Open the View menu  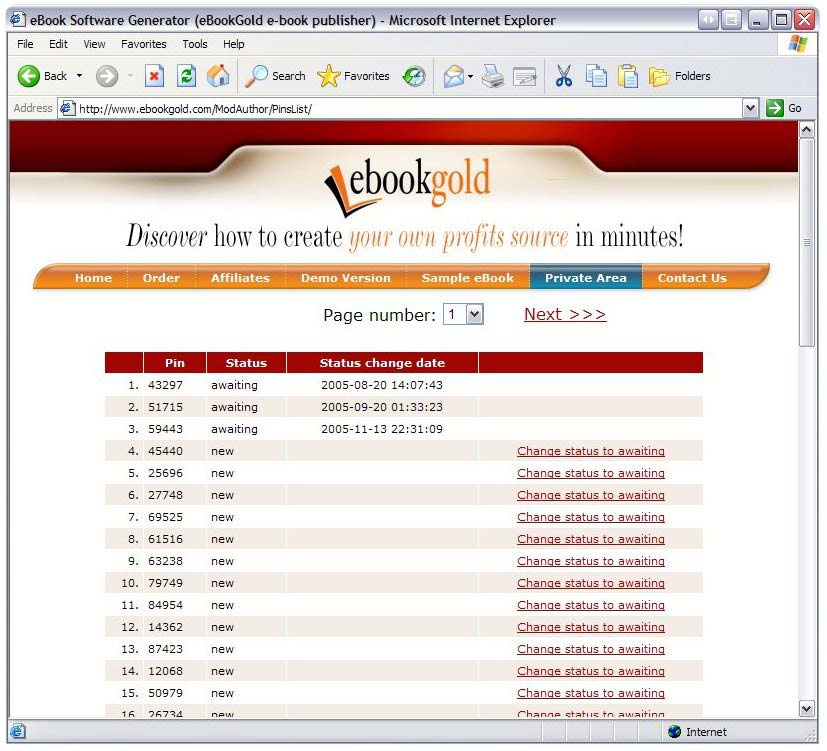(94, 44)
